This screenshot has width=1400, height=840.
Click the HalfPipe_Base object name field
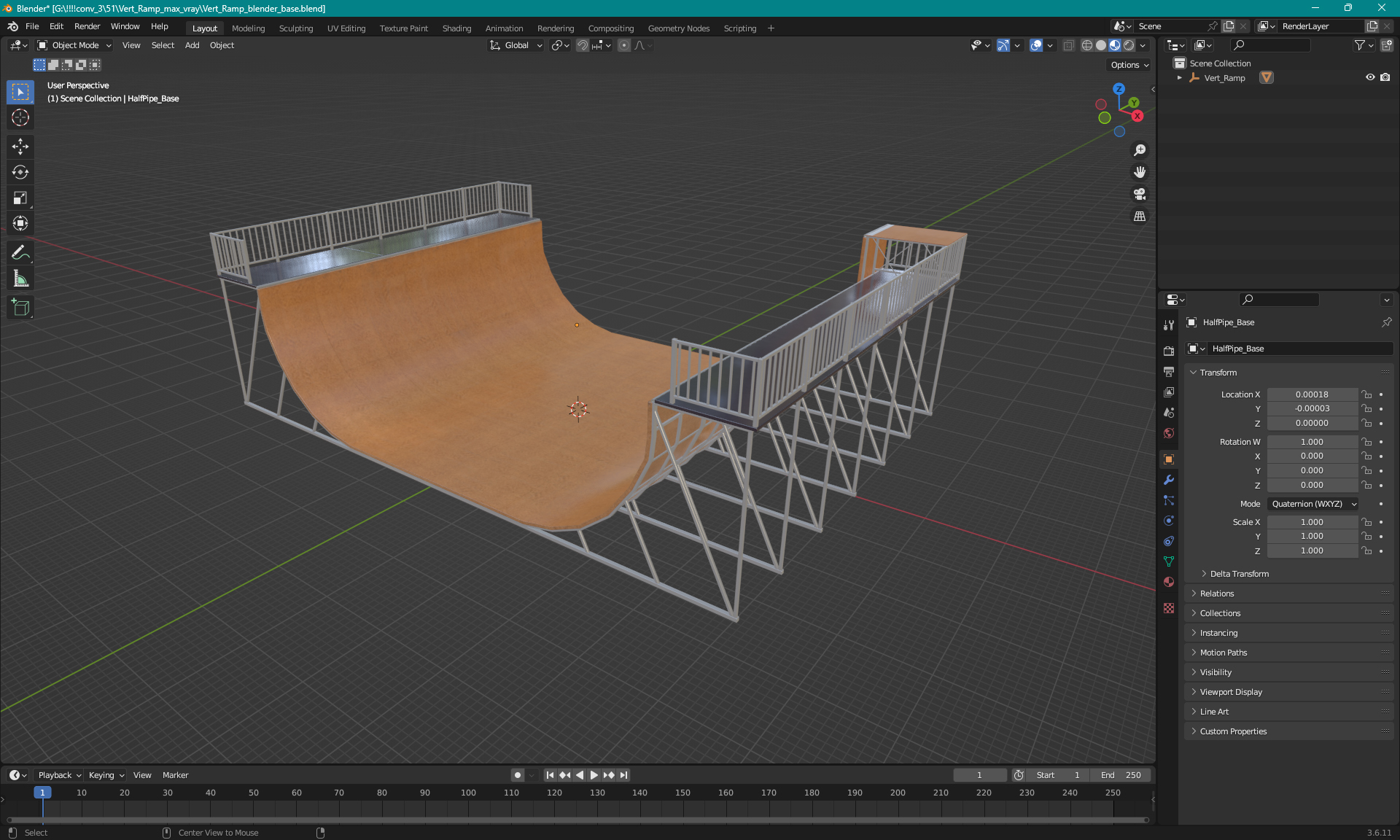1300,349
